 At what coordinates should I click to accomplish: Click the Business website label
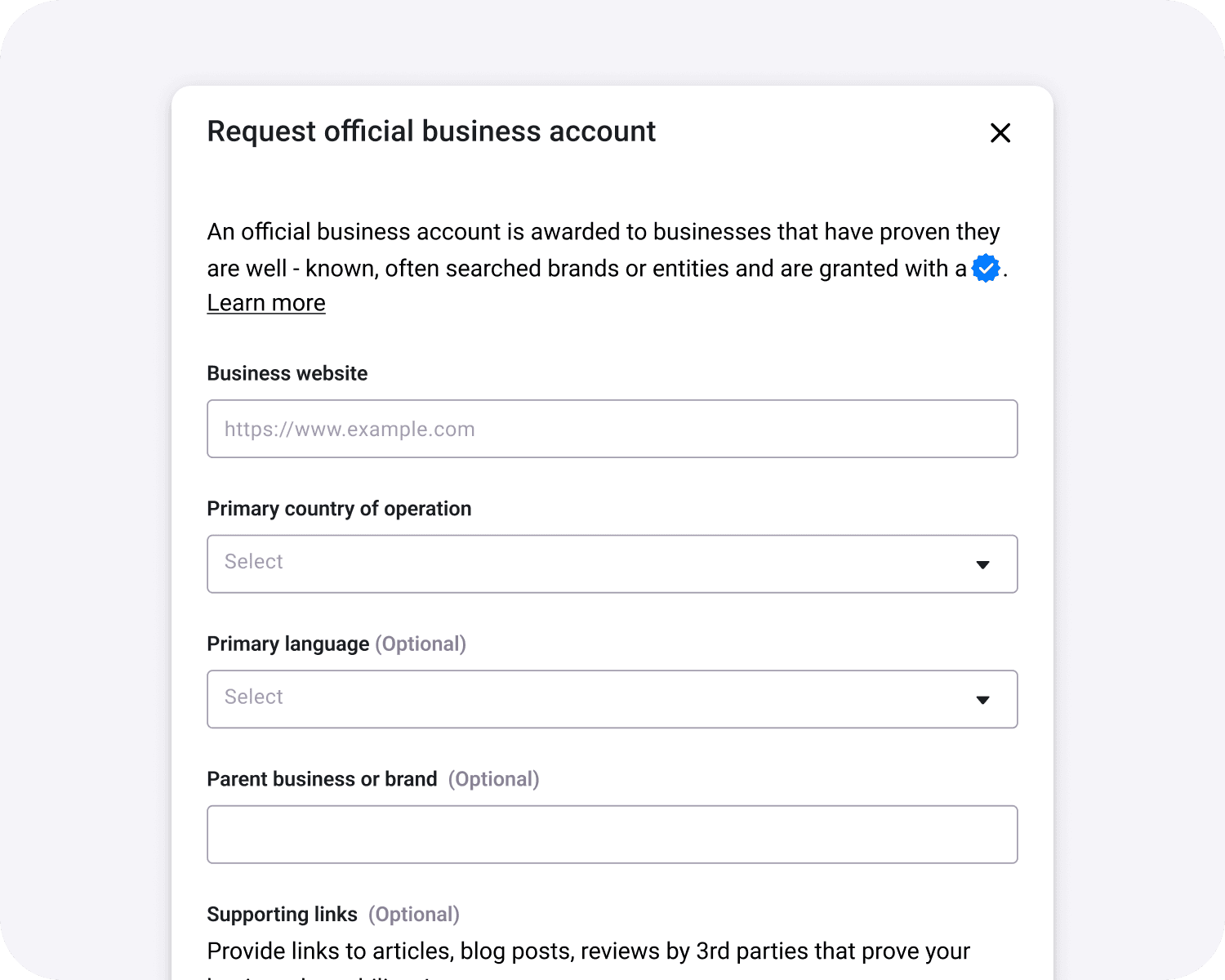coord(287,373)
